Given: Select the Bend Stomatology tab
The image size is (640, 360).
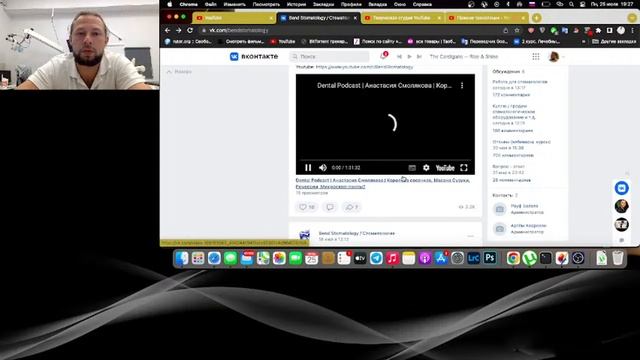Looking at the screenshot, I should (x=318, y=18).
